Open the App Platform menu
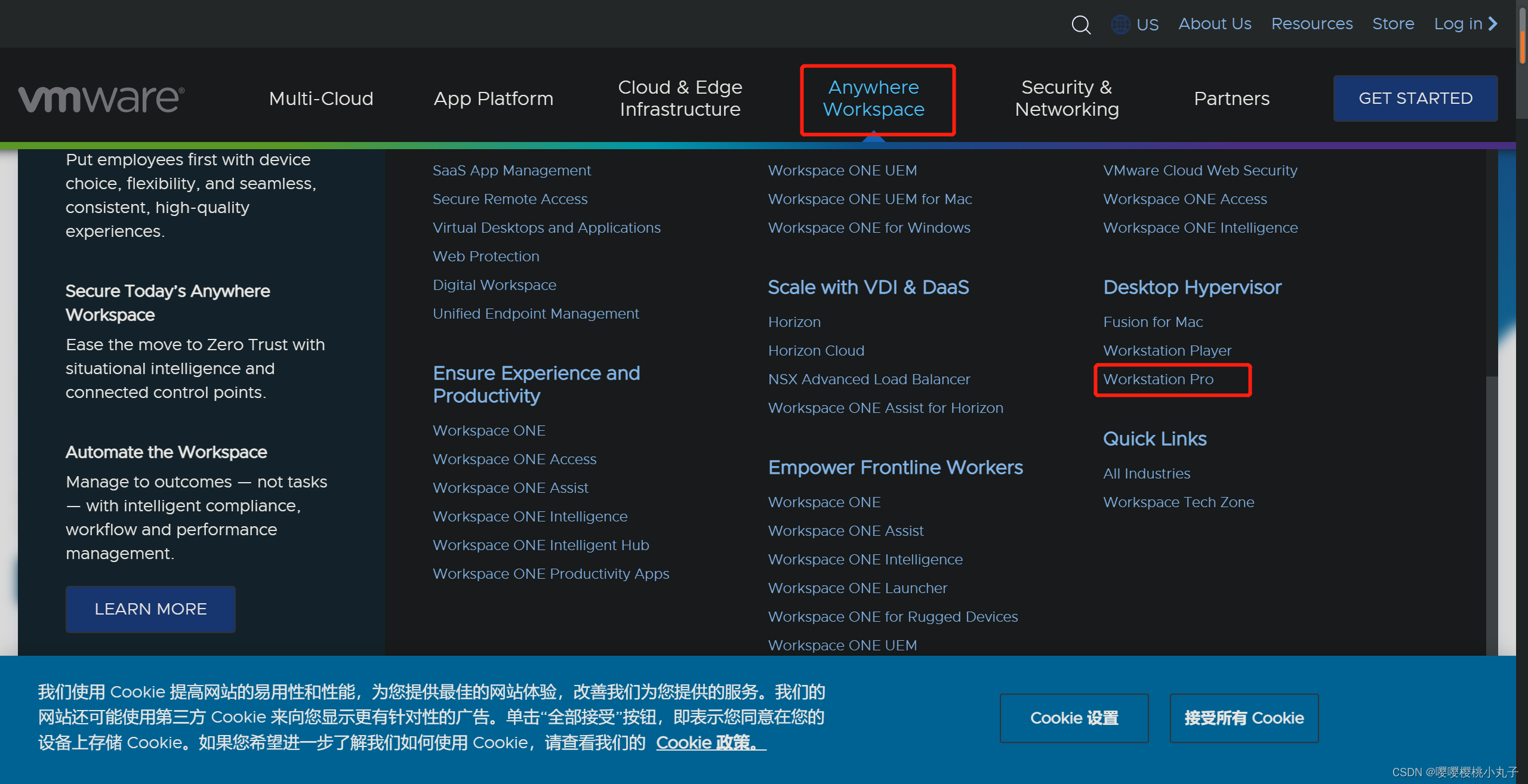1528x784 pixels. 494,98
